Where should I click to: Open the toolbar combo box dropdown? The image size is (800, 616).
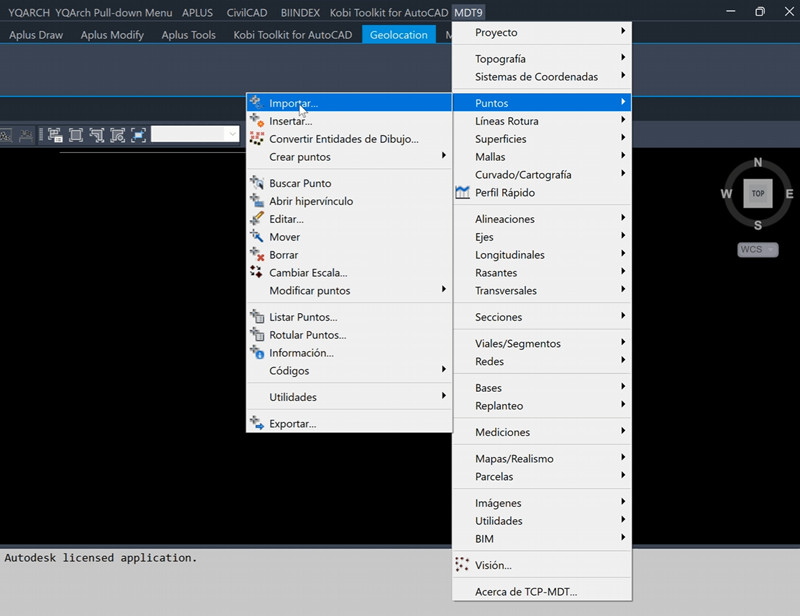(x=232, y=134)
